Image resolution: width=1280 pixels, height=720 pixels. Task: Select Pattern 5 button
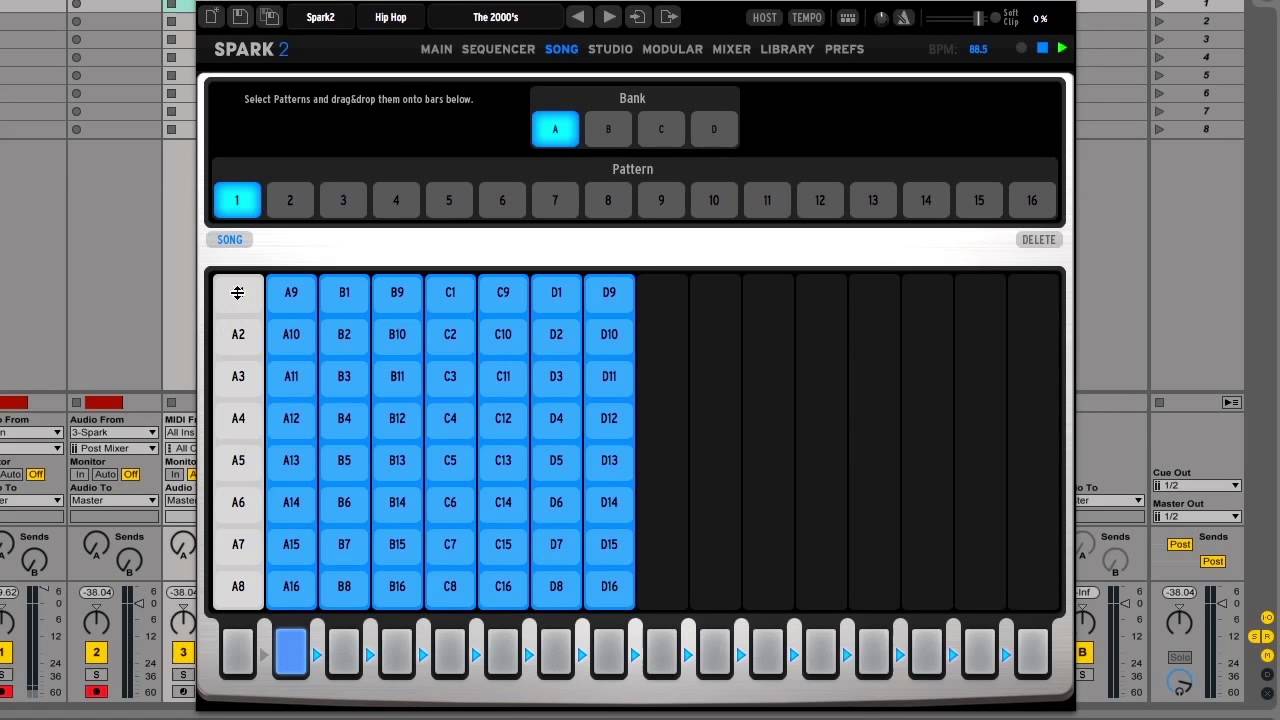click(x=449, y=200)
